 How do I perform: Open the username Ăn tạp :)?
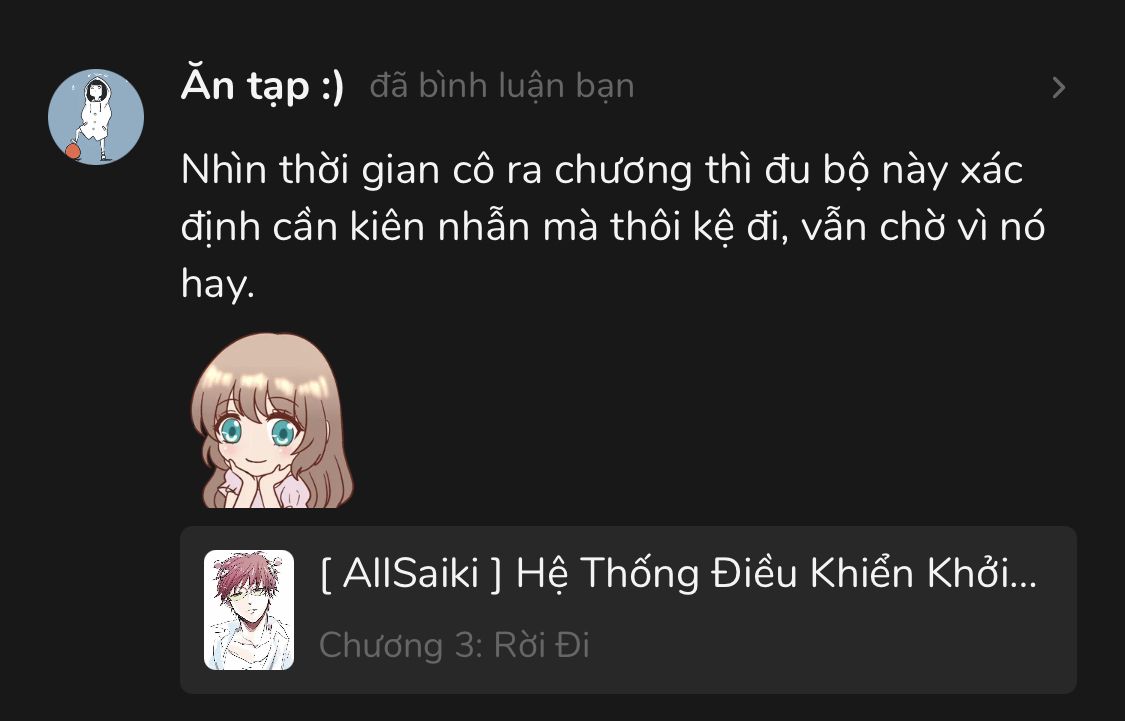pyautogui.click(x=263, y=85)
